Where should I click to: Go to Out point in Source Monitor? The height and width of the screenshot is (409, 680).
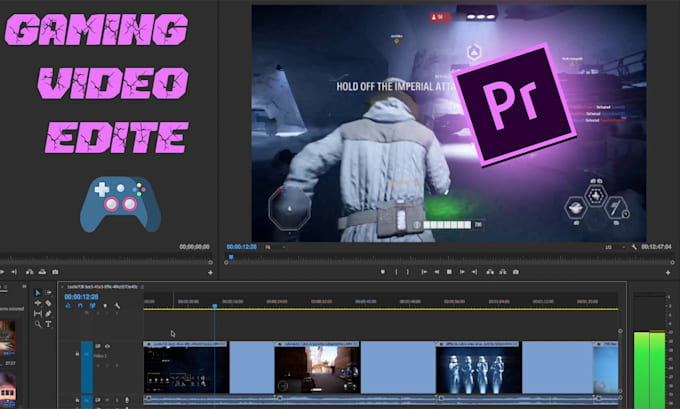point(14,272)
